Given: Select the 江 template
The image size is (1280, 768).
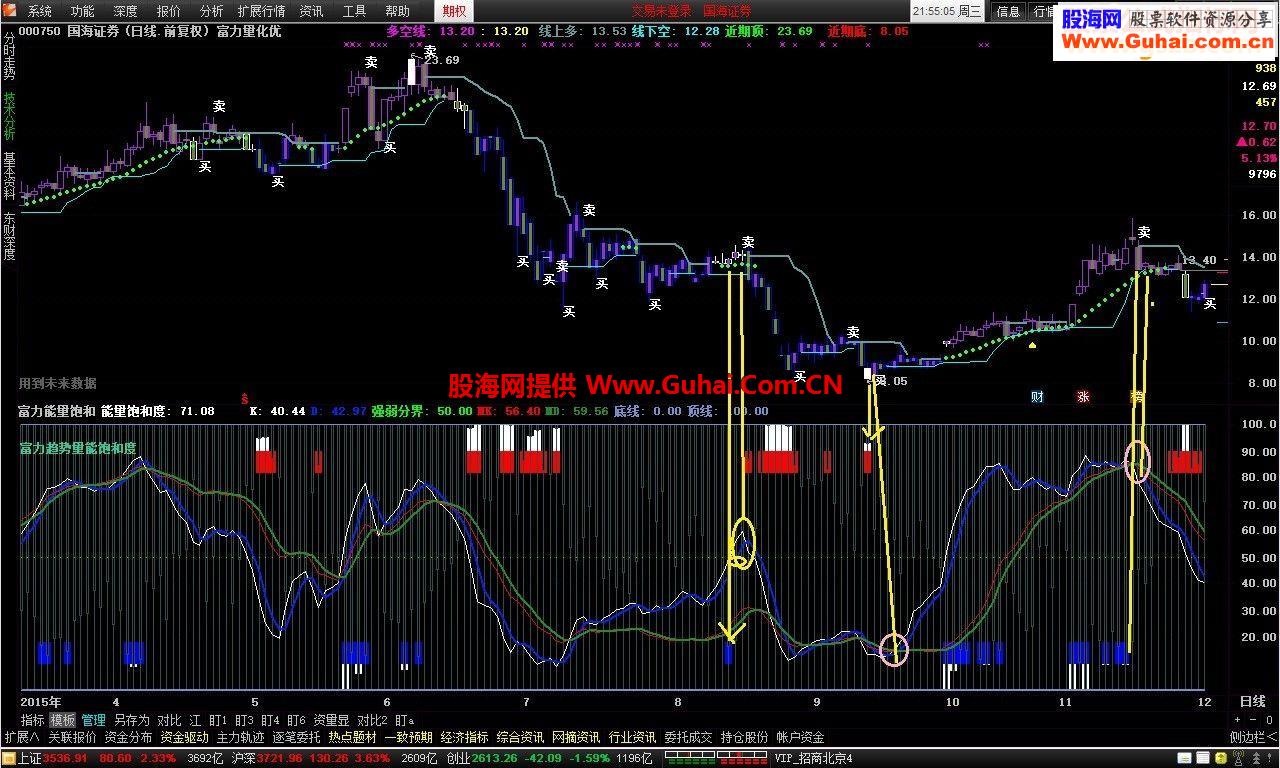Looking at the screenshot, I should (x=195, y=720).
